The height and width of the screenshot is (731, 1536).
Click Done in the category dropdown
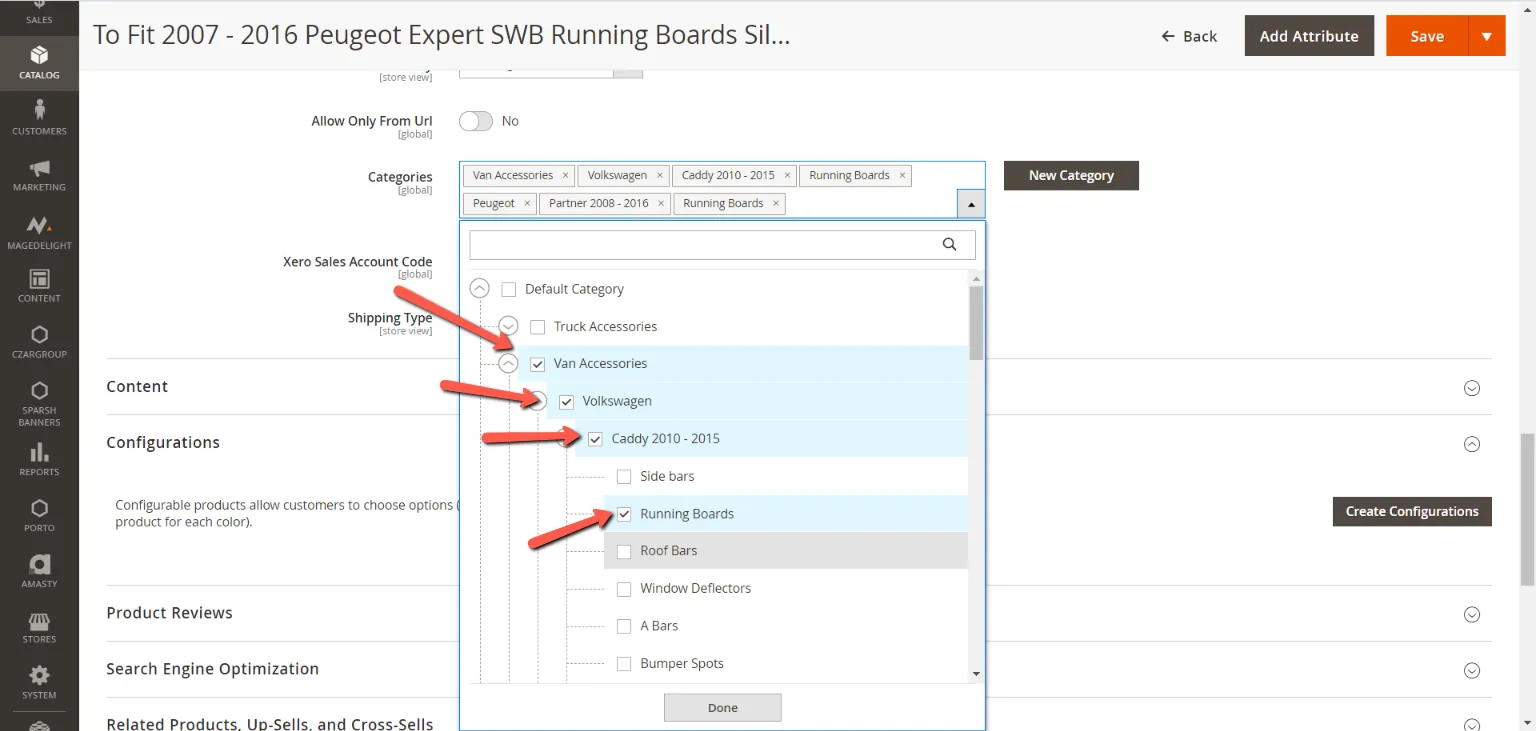723,707
